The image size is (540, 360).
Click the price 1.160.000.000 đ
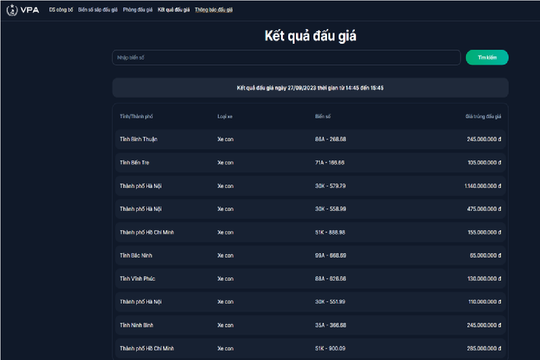pos(483,186)
